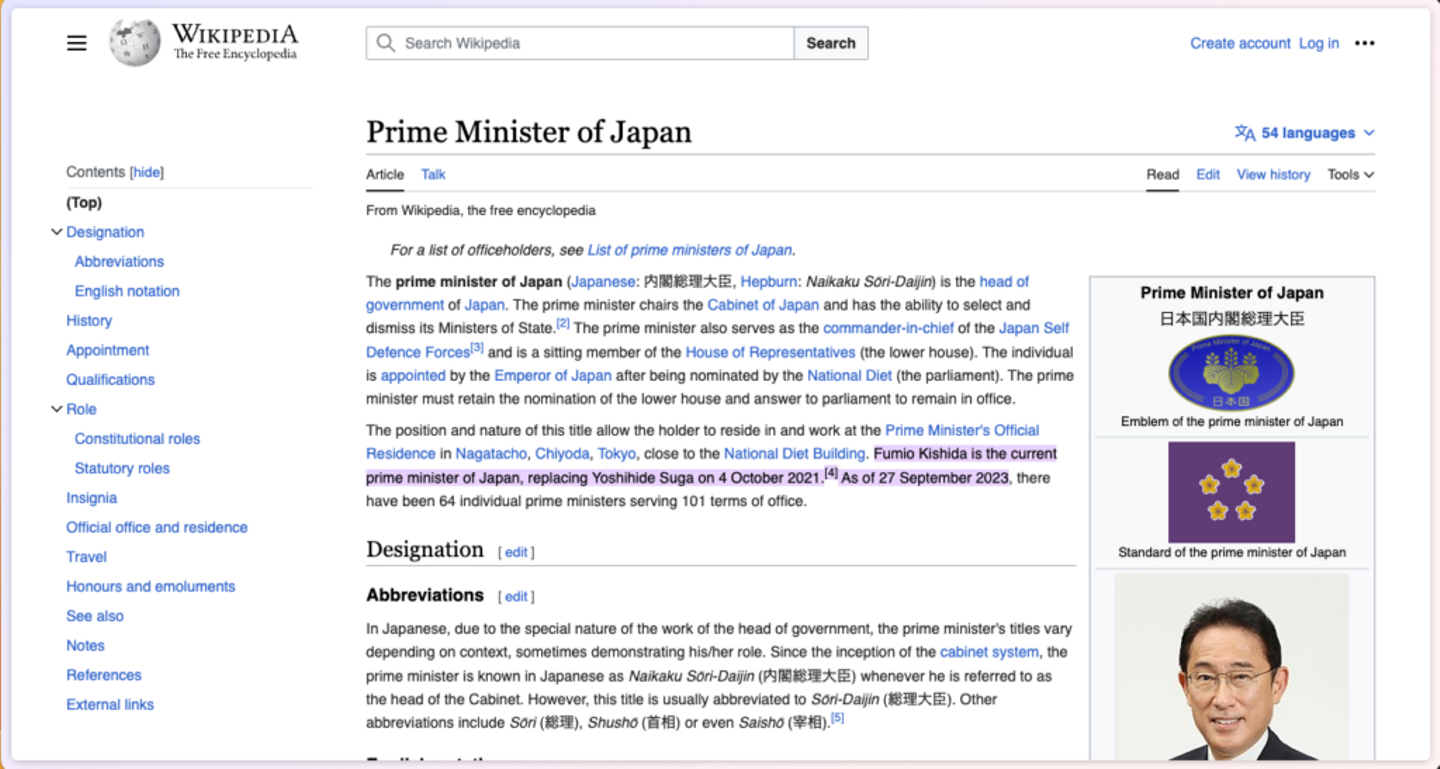Open List of prime ministers of Japan link
Image resolution: width=1440 pixels, height=769 pixels.
[x=690, y=250]
